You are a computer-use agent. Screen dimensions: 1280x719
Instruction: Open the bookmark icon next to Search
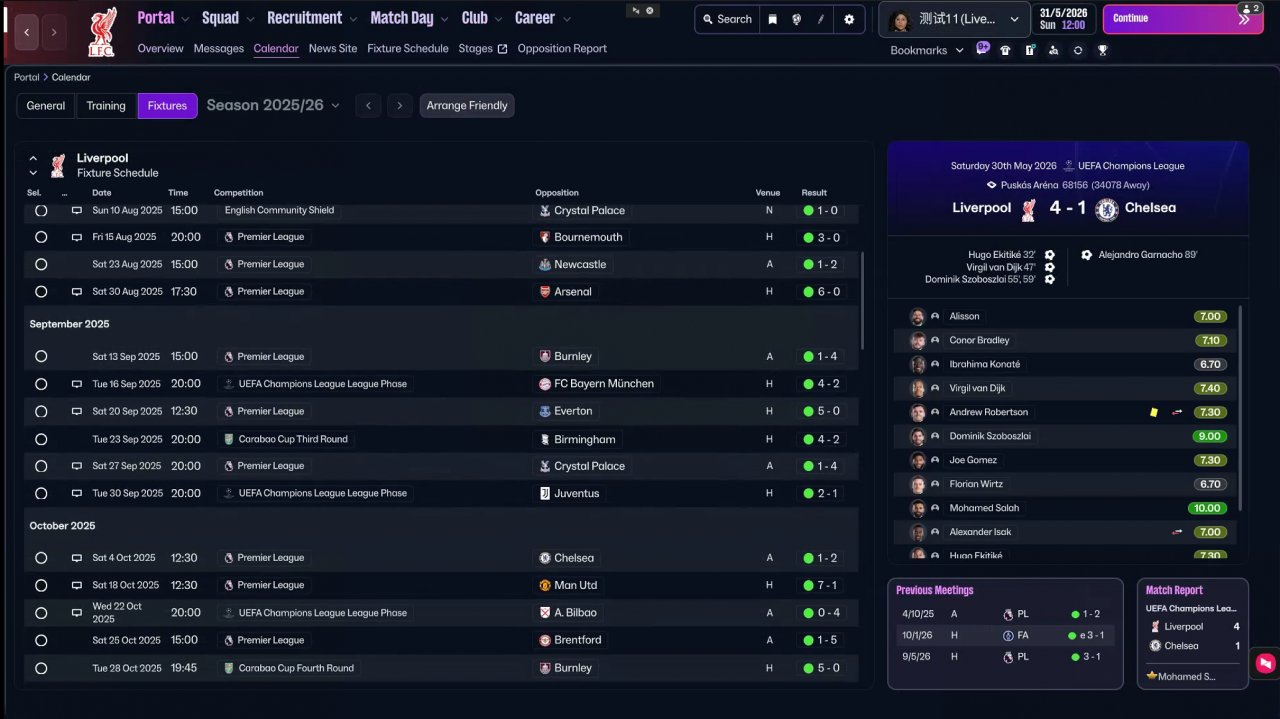(x=773, y=19)
